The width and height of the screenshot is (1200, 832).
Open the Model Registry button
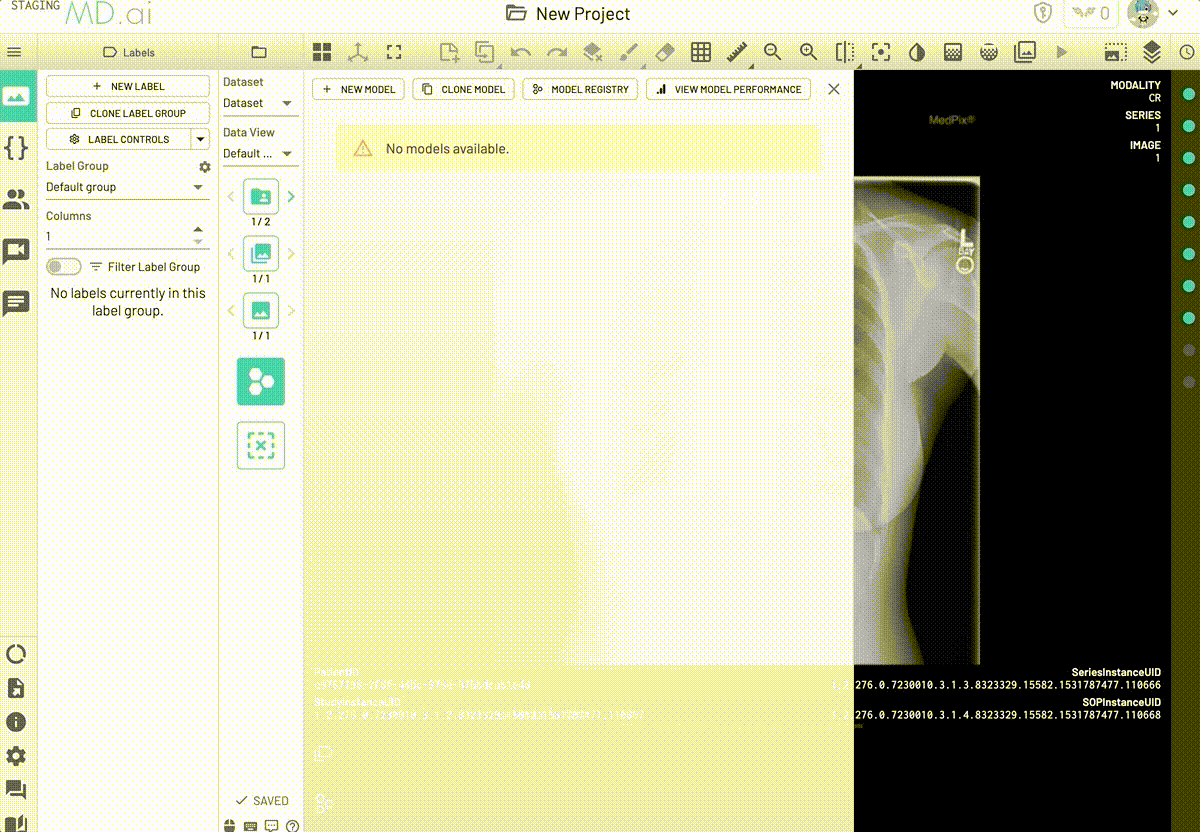(x=580, y=89)
